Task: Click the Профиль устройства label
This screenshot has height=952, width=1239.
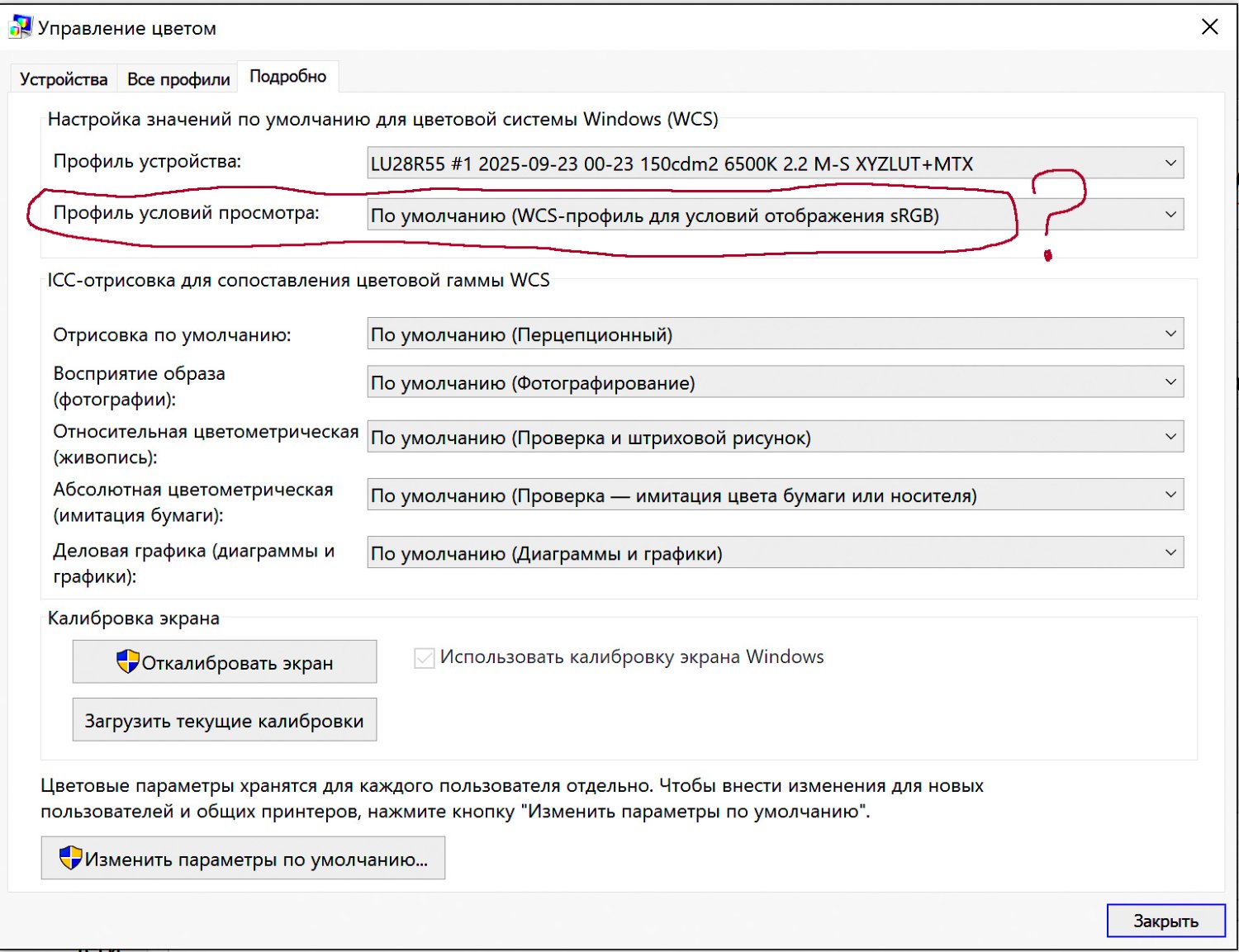Action: click(x=147, y=161)
